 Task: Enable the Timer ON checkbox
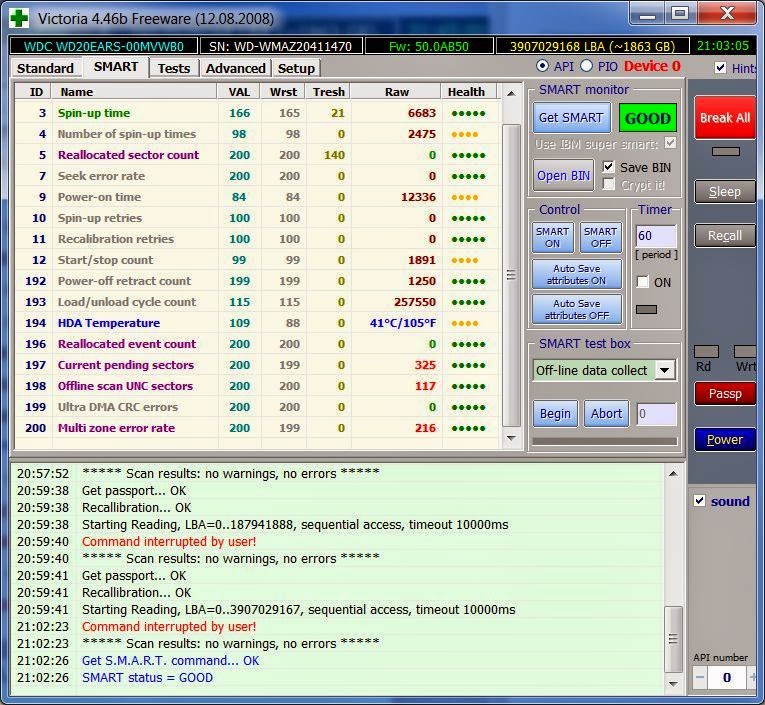point(643,282)
